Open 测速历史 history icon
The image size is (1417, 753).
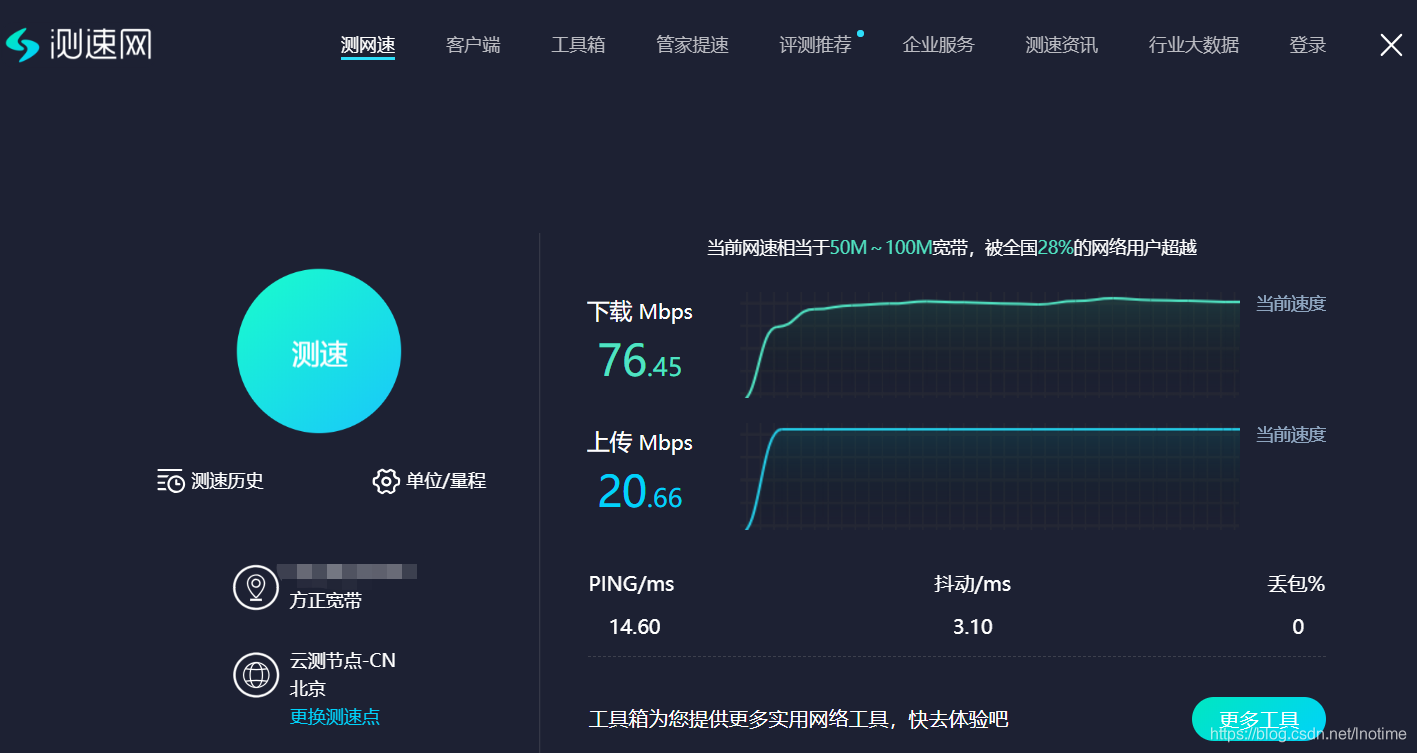[171, 481]
